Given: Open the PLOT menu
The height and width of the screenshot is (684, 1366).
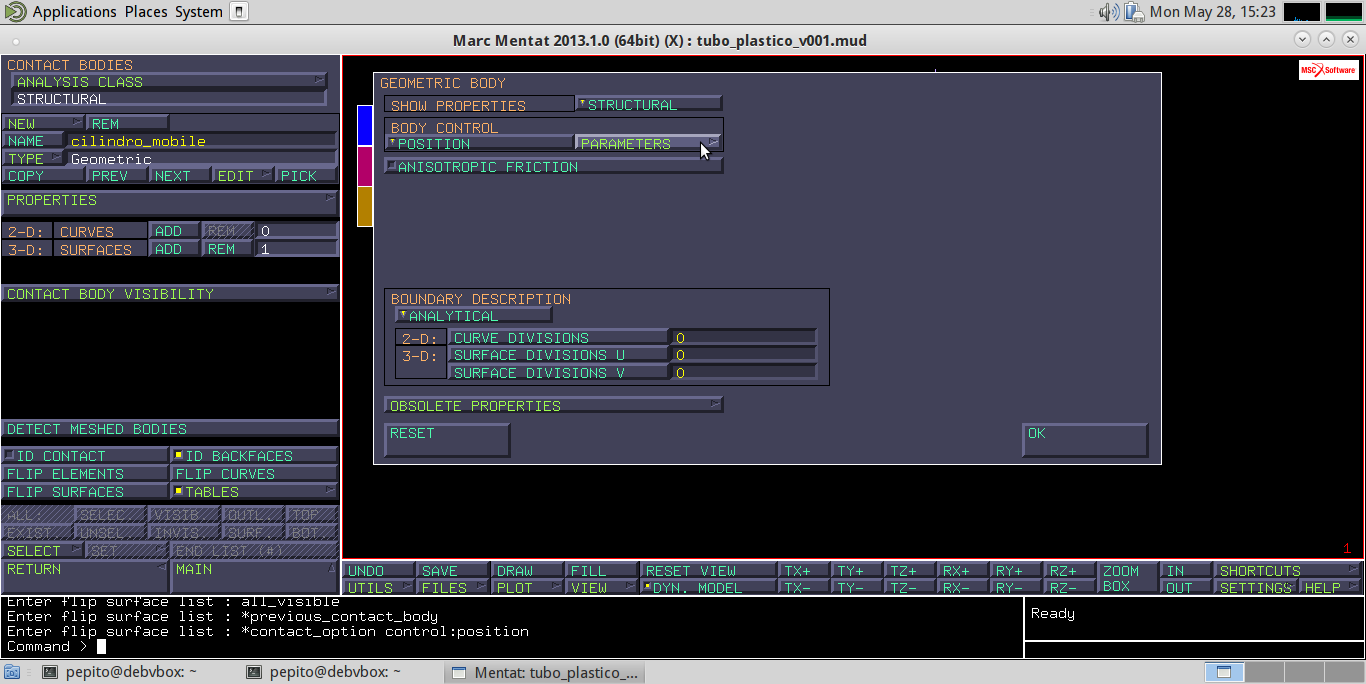Looking at the screenshot, I should coord(526,588).
